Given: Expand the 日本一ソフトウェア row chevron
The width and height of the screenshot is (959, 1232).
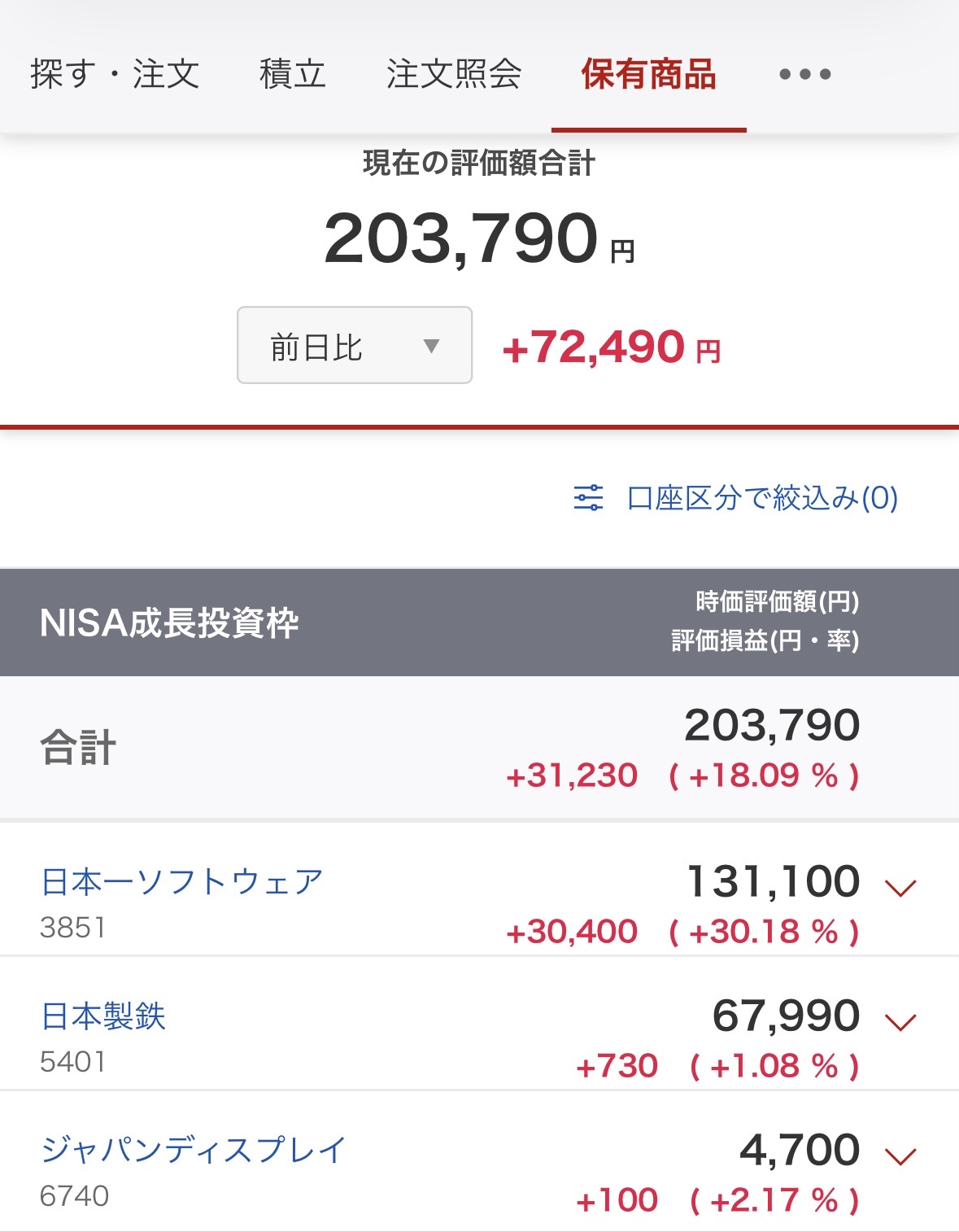Looking at the screenshot, I should pyautogui.click(x=900, y=888).
